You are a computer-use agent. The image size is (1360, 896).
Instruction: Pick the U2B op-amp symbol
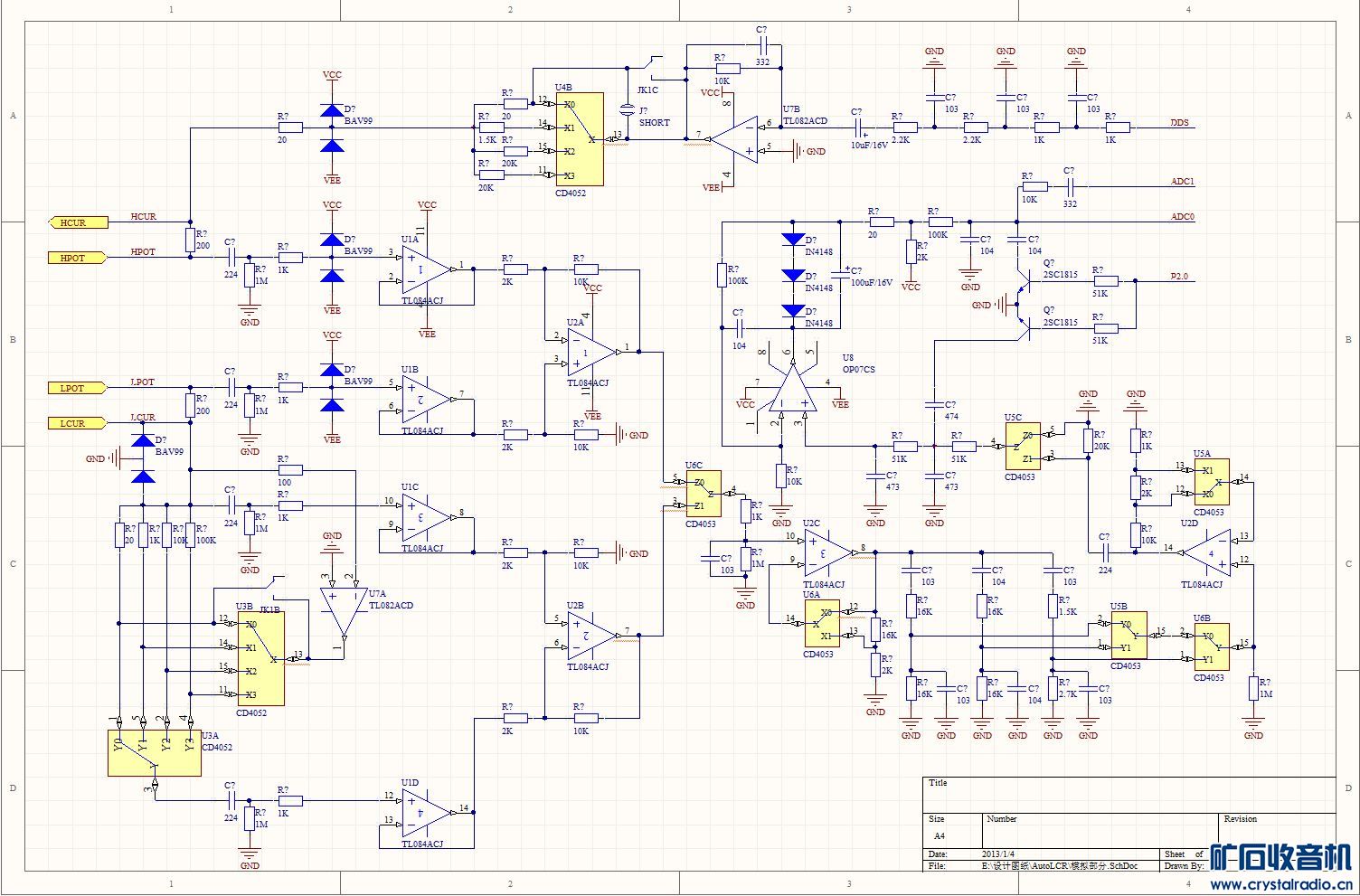coord(592,635)
